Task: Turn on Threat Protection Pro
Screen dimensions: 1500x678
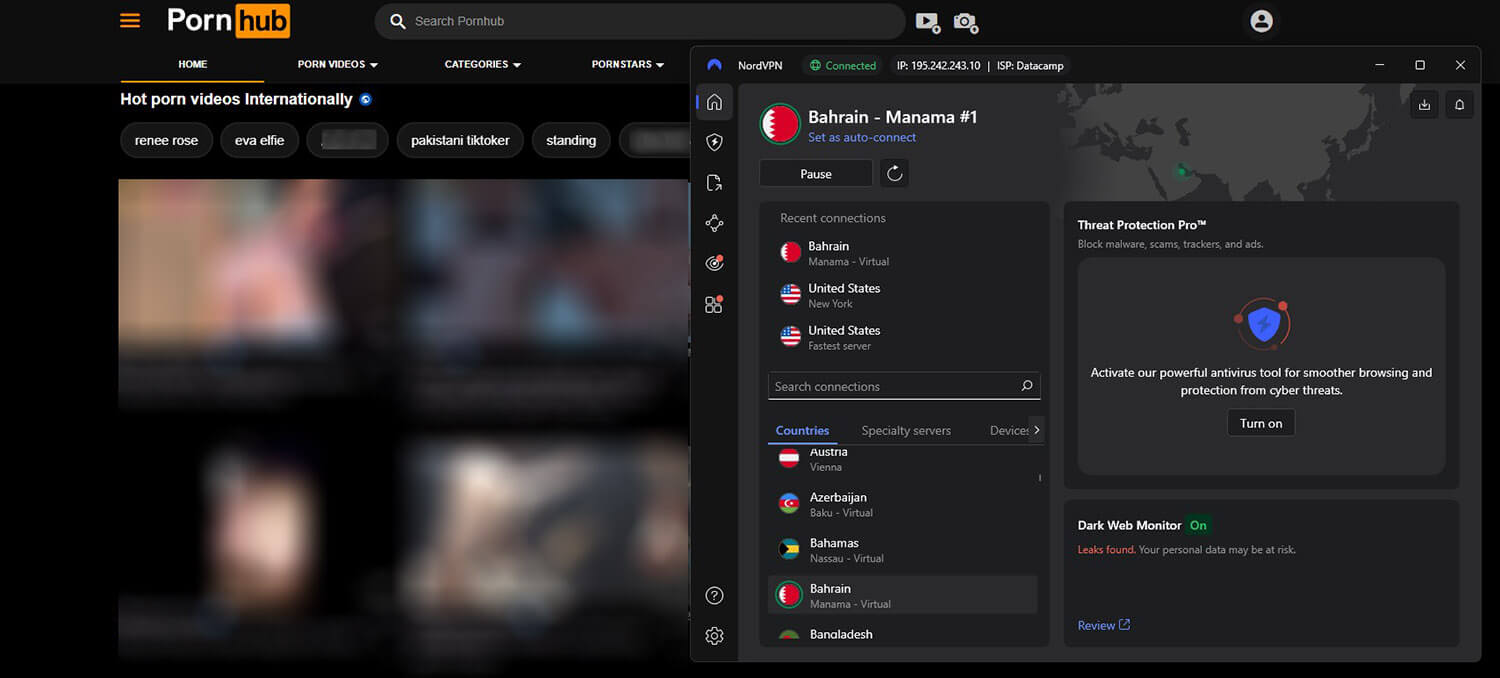Action: (1260, 423)
